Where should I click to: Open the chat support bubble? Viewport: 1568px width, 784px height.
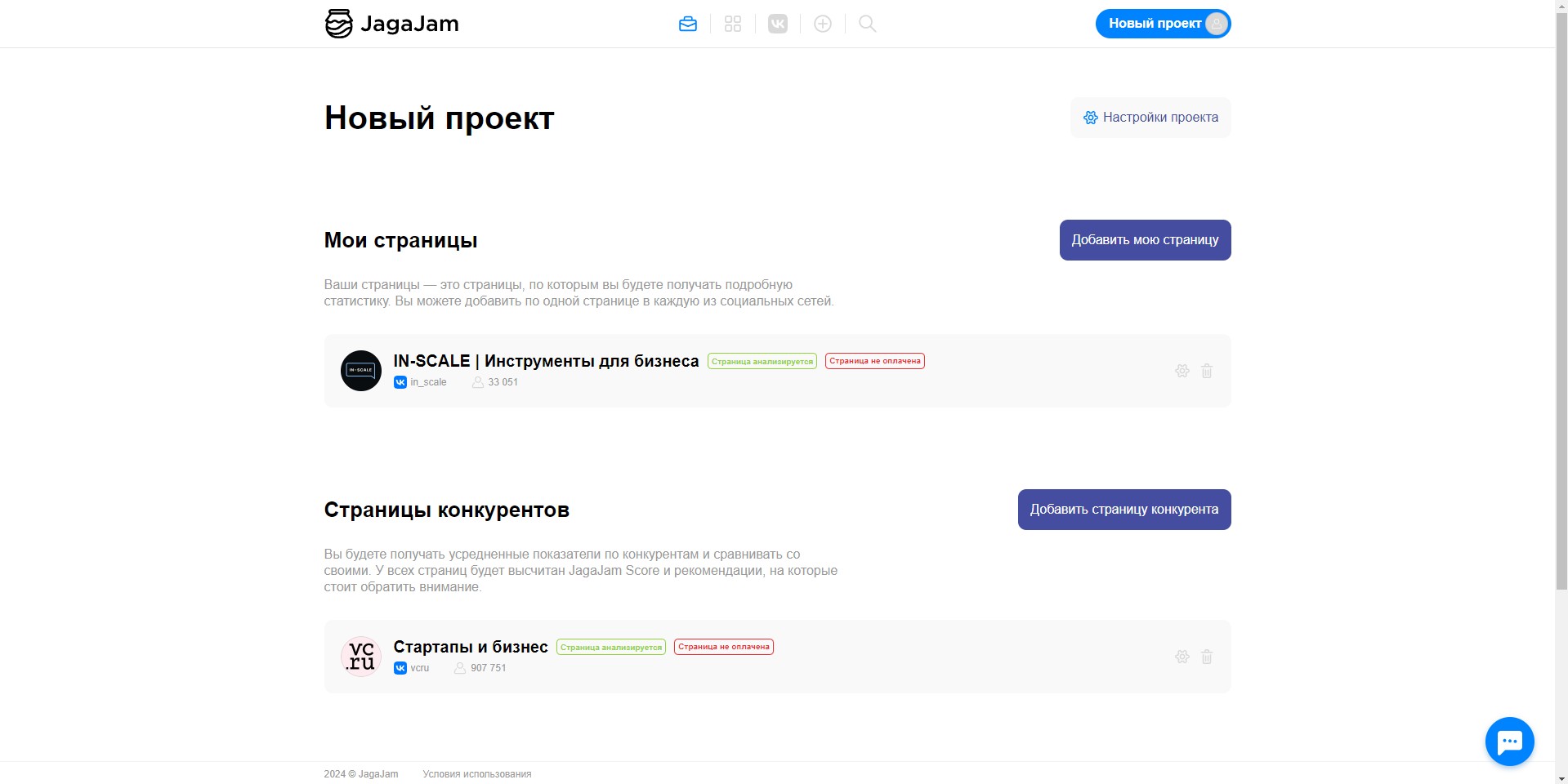(x=1510, y=742)
